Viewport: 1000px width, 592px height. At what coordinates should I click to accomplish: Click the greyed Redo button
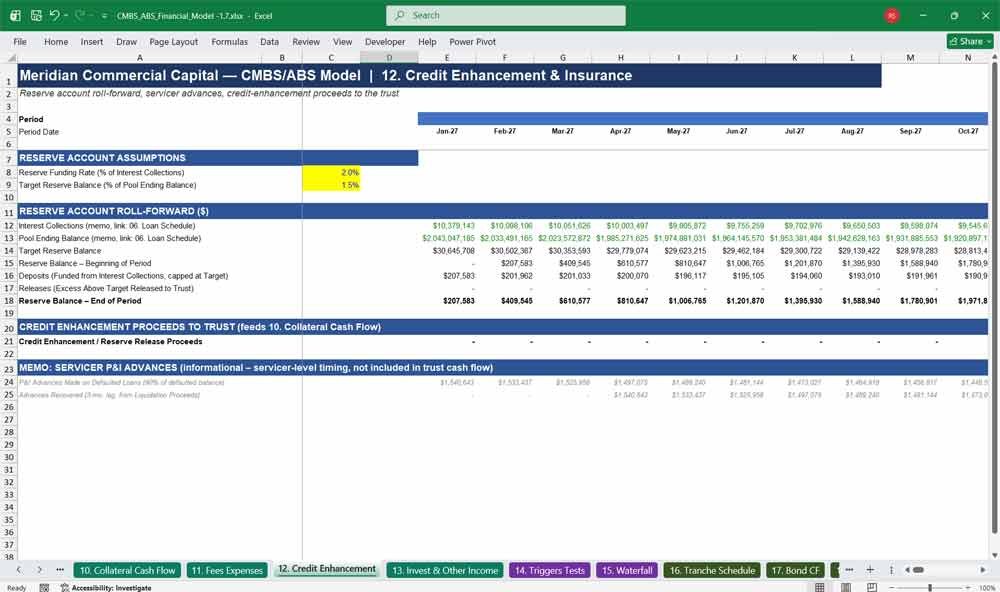[80, 15]
